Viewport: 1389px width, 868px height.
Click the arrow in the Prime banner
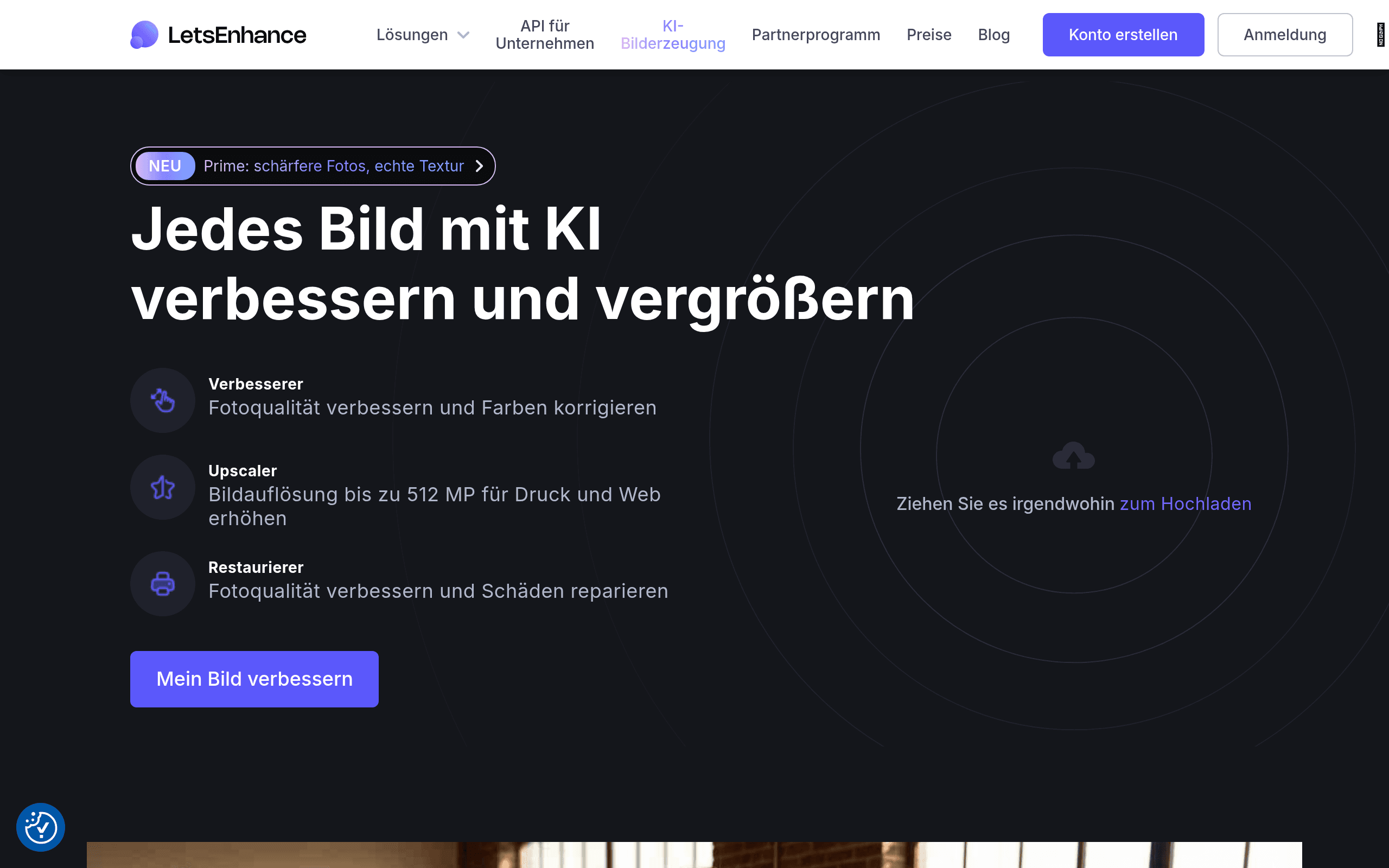click(x=479, y=166)
